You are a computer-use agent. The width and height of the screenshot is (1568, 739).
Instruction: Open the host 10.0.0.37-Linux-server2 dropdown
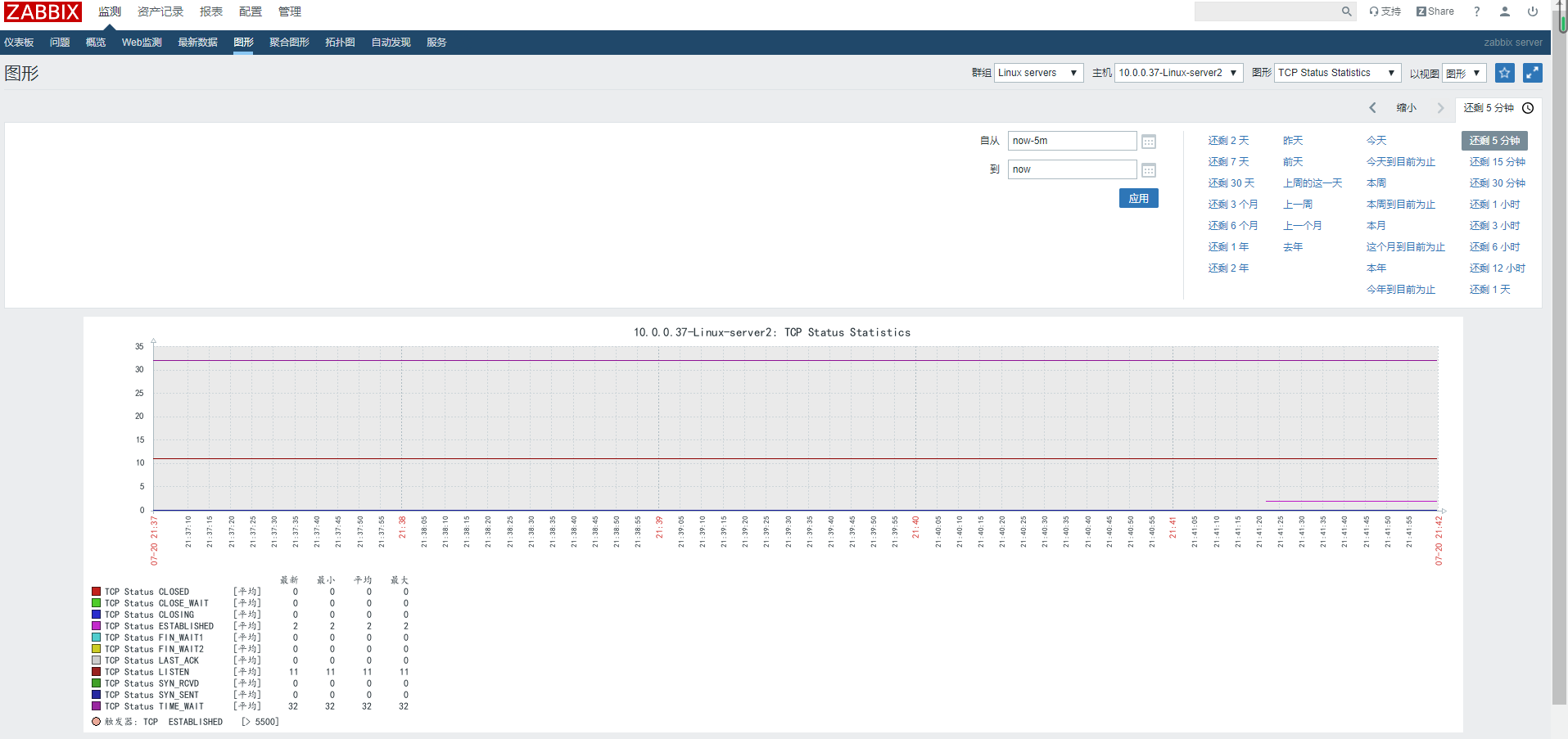(x=1179, y=73)
